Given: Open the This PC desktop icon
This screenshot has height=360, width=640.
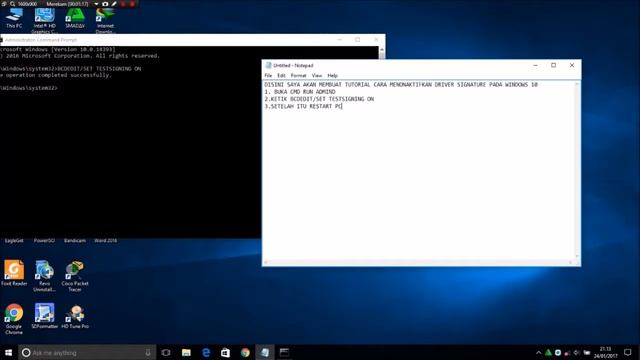Looking at the screenshot, I should click(14, 18).
